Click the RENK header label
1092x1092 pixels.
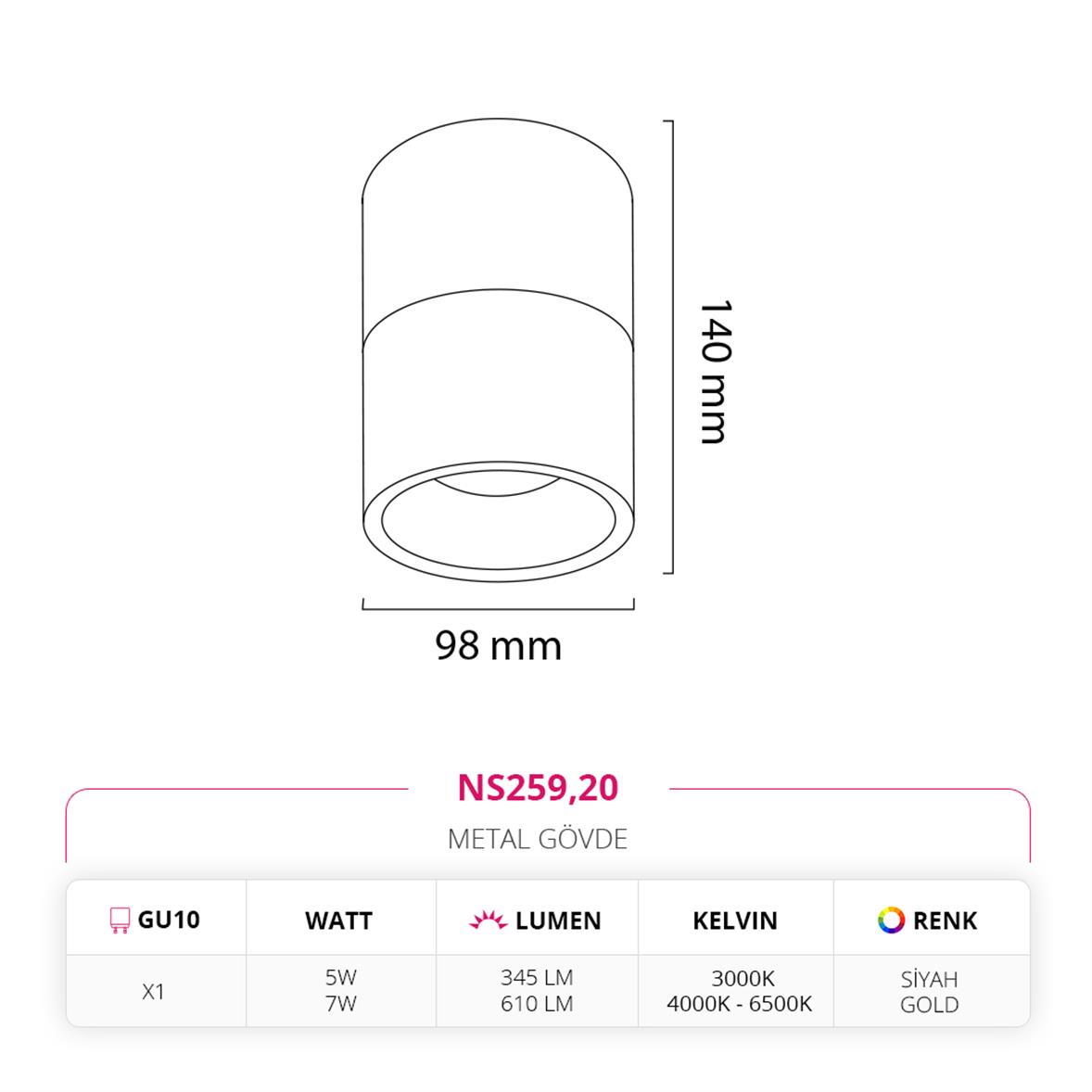tap(945, 921)
